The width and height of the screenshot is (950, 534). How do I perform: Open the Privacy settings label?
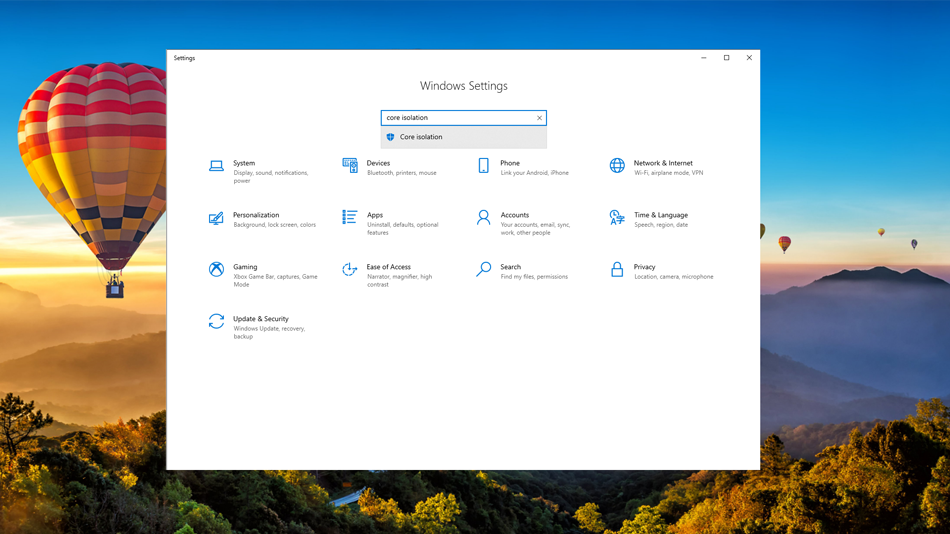tap(645, 267)
